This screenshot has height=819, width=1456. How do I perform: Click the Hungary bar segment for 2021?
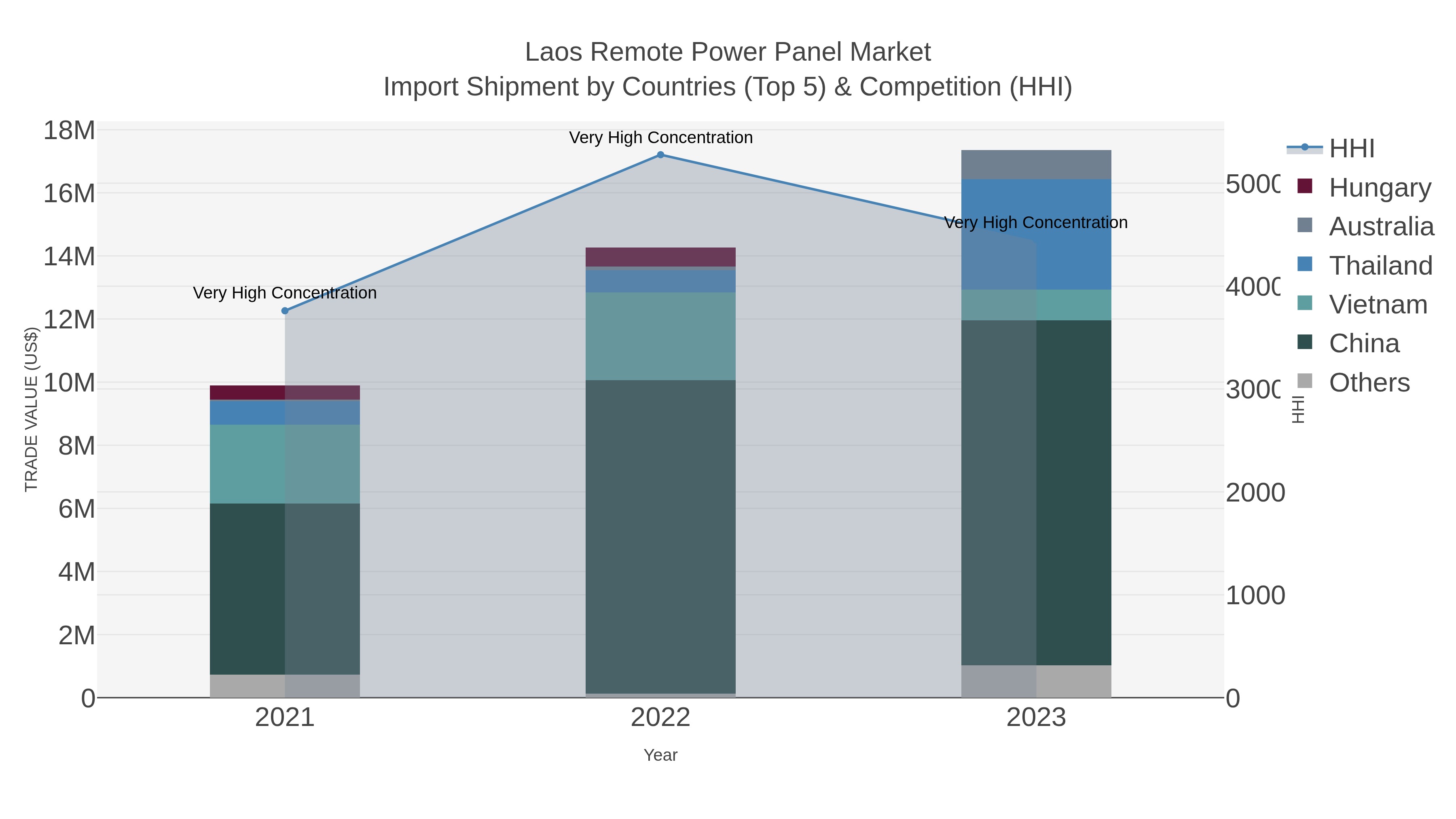285,392
